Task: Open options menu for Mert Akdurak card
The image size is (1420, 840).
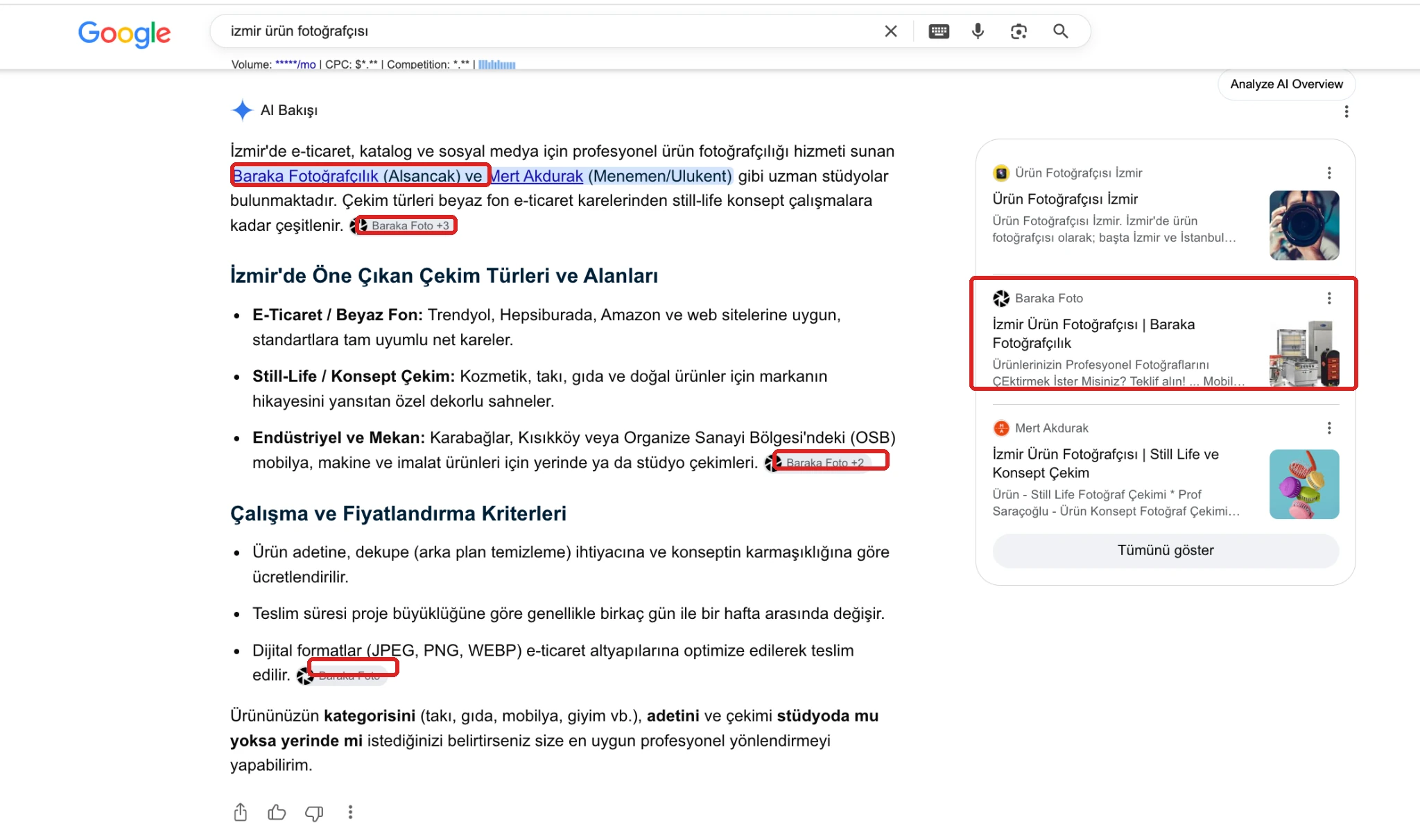Action: tap(1328, 428)
